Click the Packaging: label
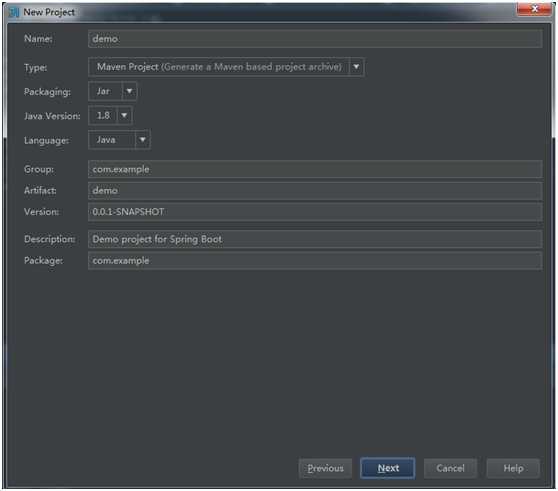Image resolution: width=558 pixels, height=491 pixels. pyautogui.click(x=47, y=92)
